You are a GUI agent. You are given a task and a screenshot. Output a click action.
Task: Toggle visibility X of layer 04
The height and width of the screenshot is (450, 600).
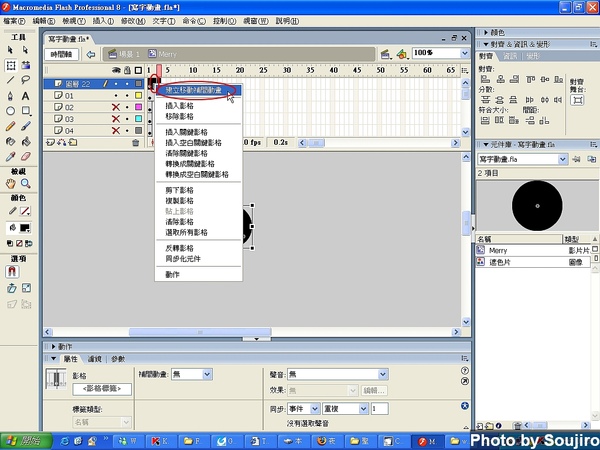tap(116, 131)
